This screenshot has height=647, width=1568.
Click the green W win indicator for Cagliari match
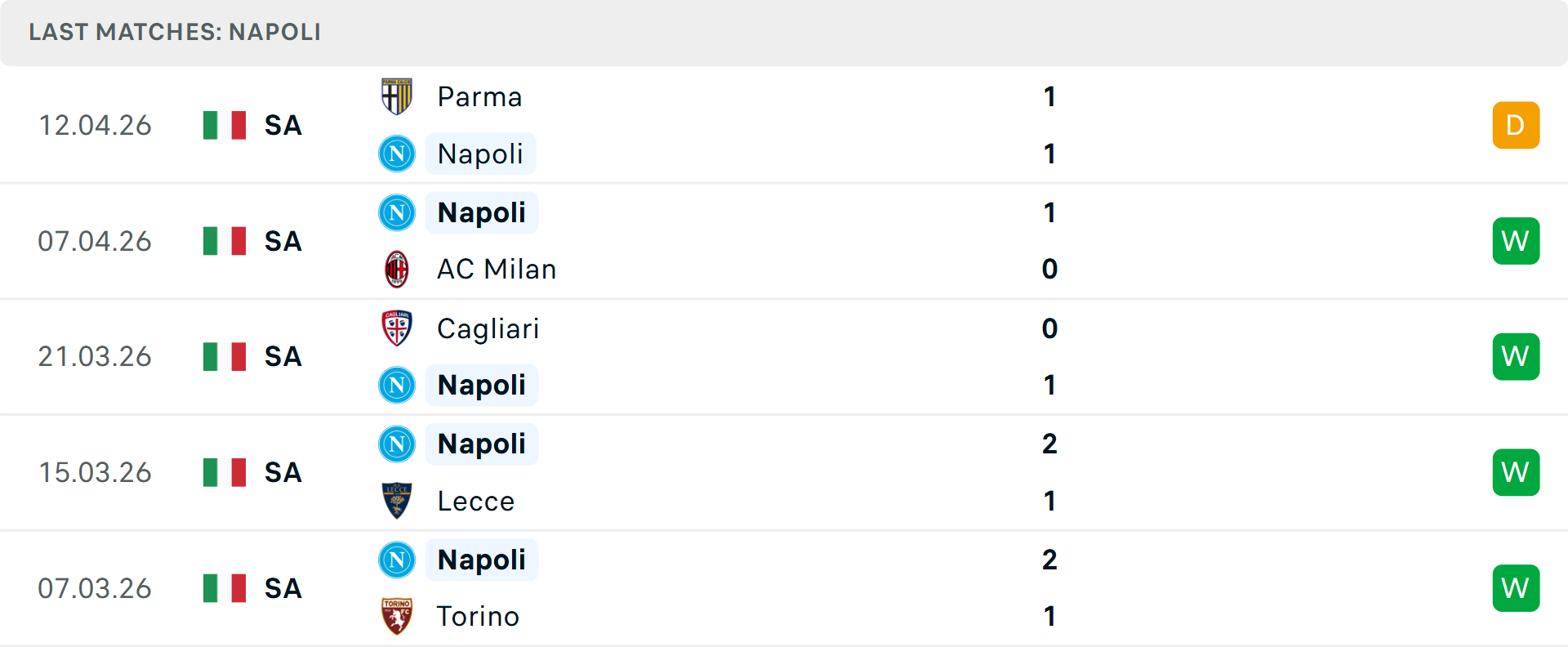(1517, 357)
